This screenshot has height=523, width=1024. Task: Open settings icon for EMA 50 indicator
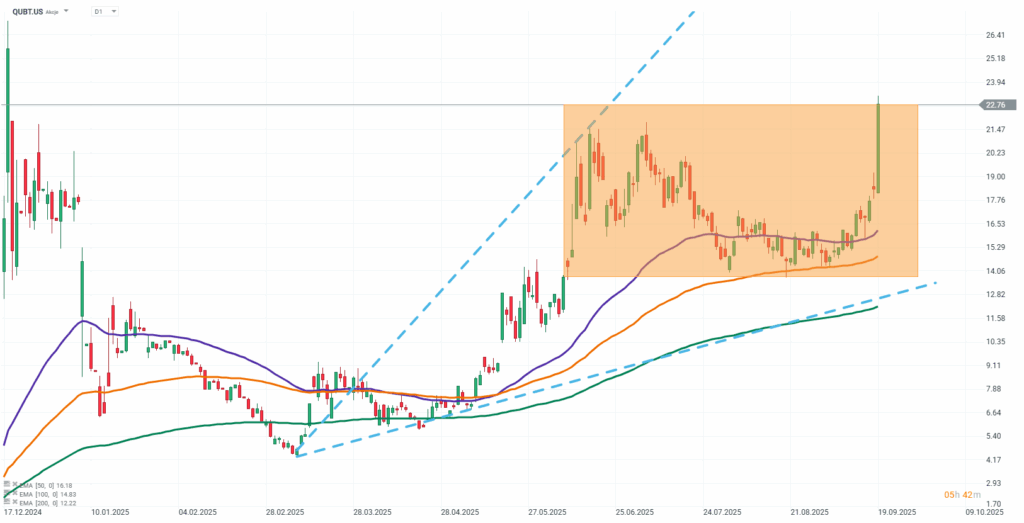pos(5,485)
